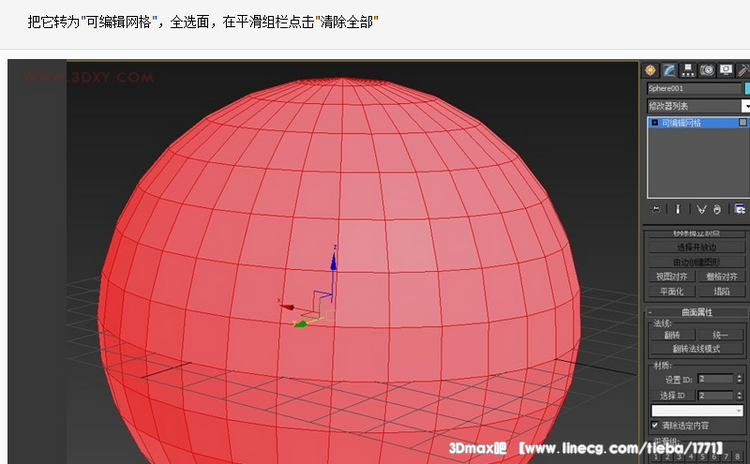Click the 栅格对齐 button
This screenshot has width=750, height=464.
pos(721,276)
